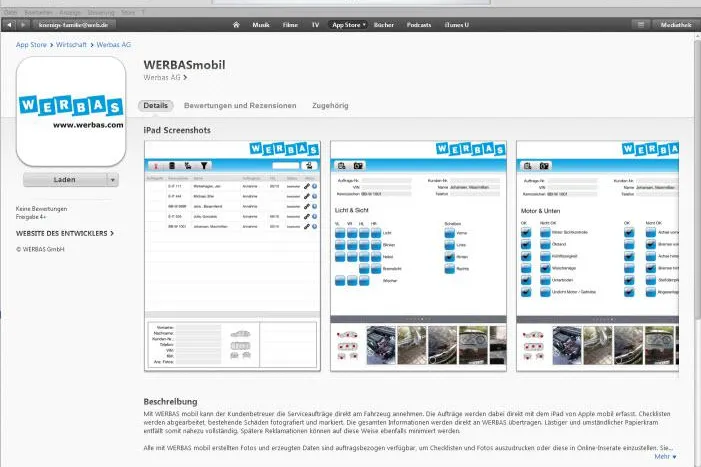Viewport: 701px width, 467px height.
Task: Open the list menu icon beside Mediathek
Action: [x=641, y=25]
